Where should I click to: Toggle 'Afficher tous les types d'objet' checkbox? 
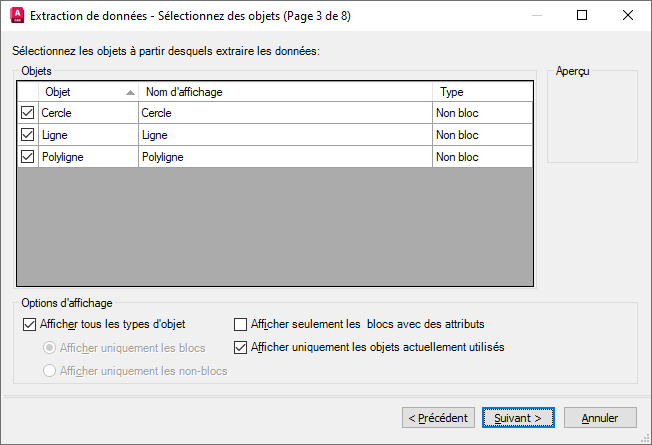point(28,324)
